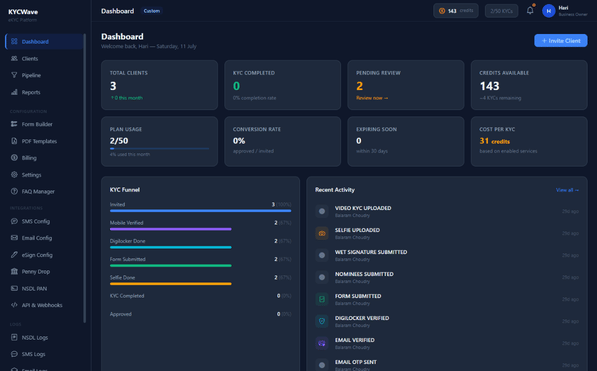
Task: Click the Selfie Done orange bar
Action: [x=171, y=284]
